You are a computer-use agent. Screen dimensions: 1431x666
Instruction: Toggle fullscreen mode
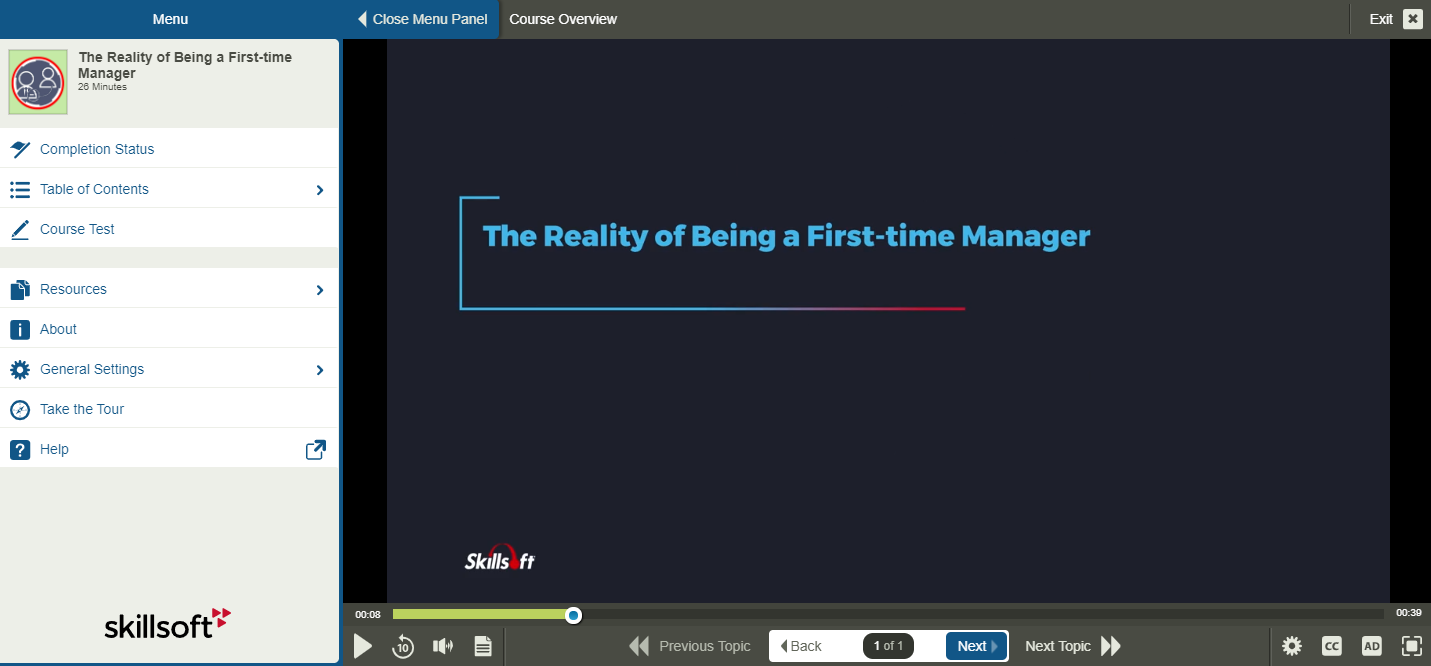click(1411, 646)
